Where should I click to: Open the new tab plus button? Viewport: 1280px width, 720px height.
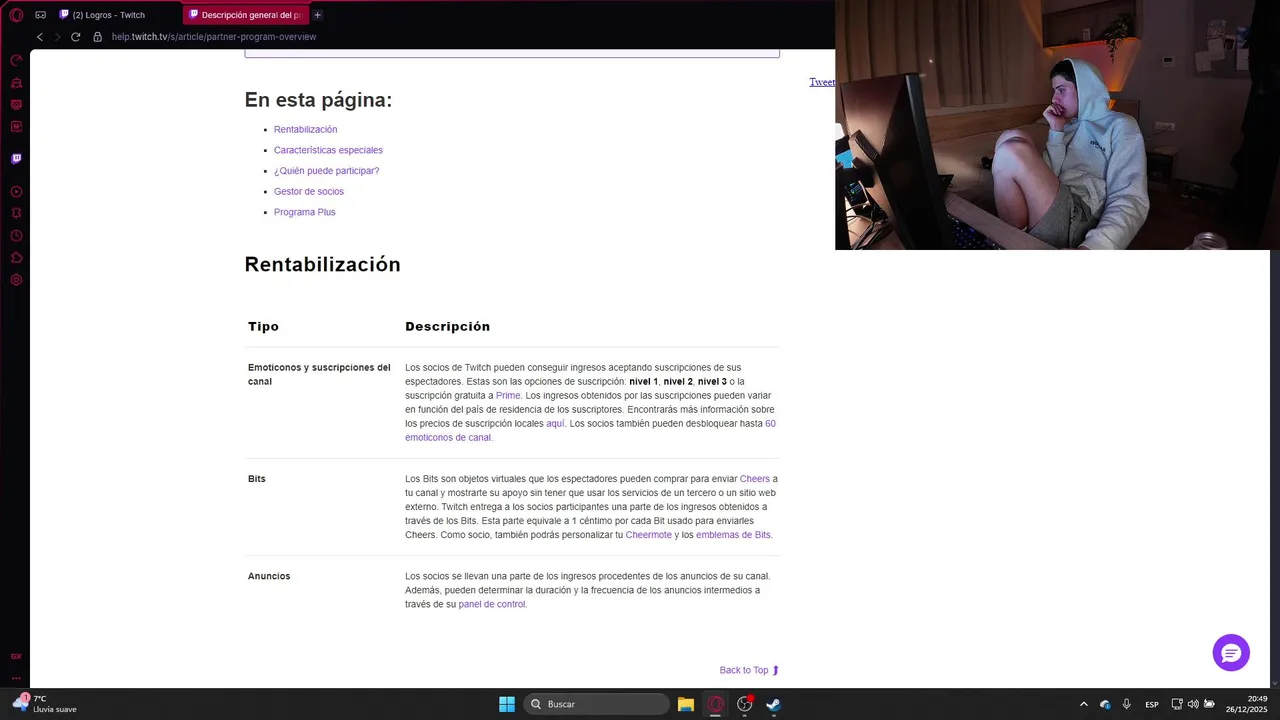(x=318, y=15)
